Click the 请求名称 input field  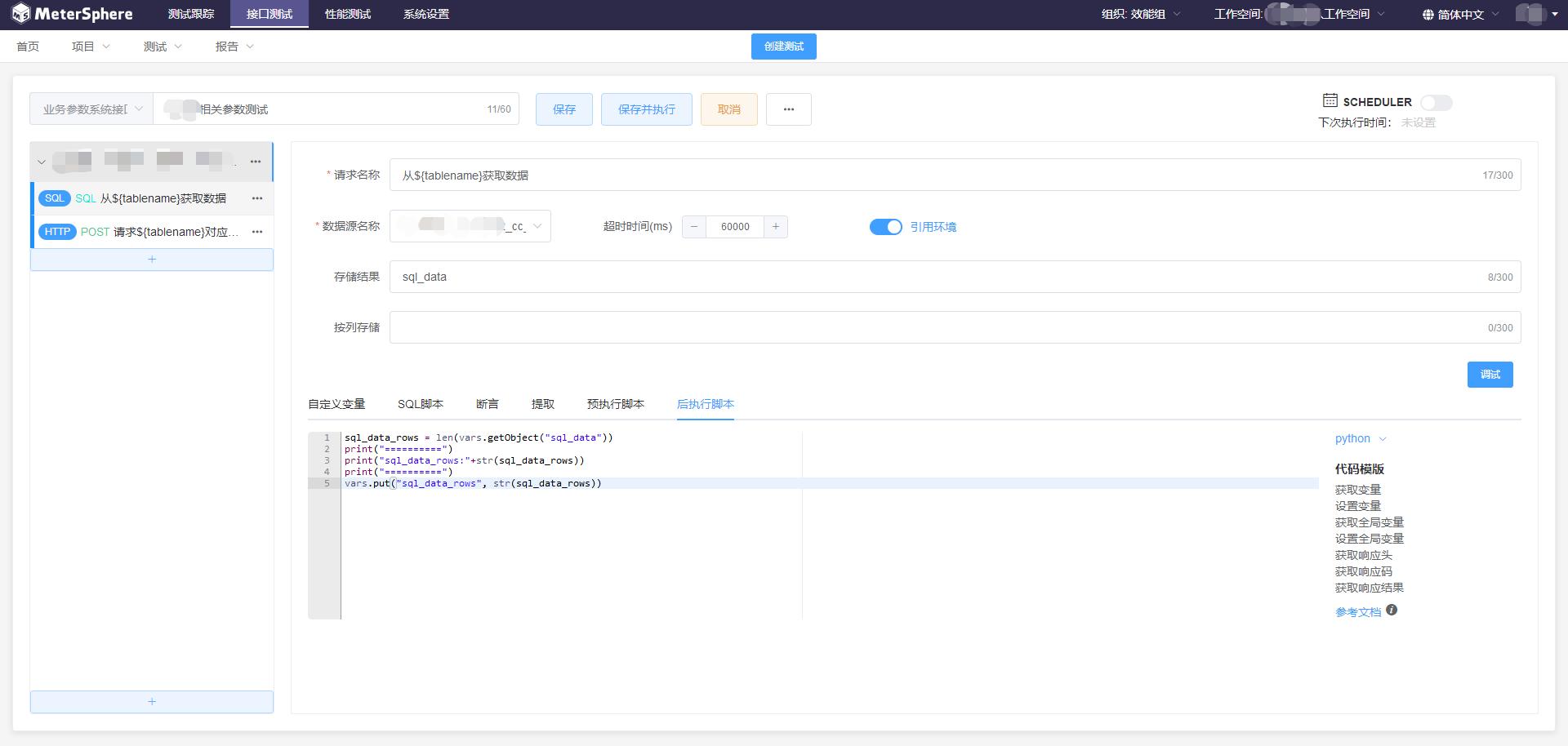coord(955,175)
